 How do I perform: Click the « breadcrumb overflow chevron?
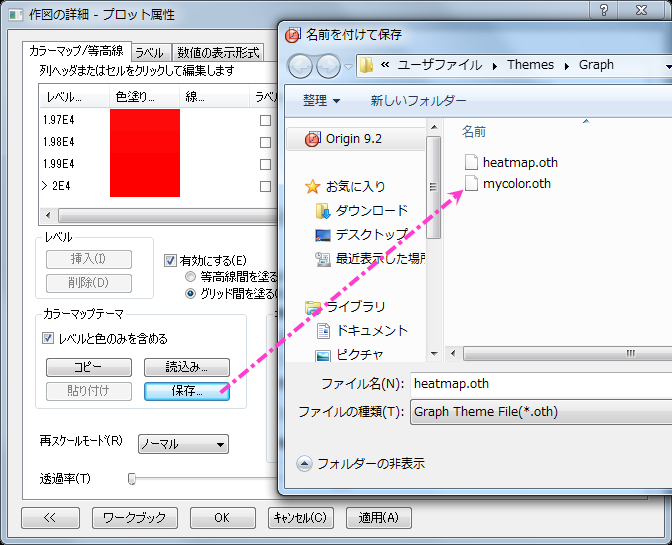pyautogui.click(x=385, y=65)
